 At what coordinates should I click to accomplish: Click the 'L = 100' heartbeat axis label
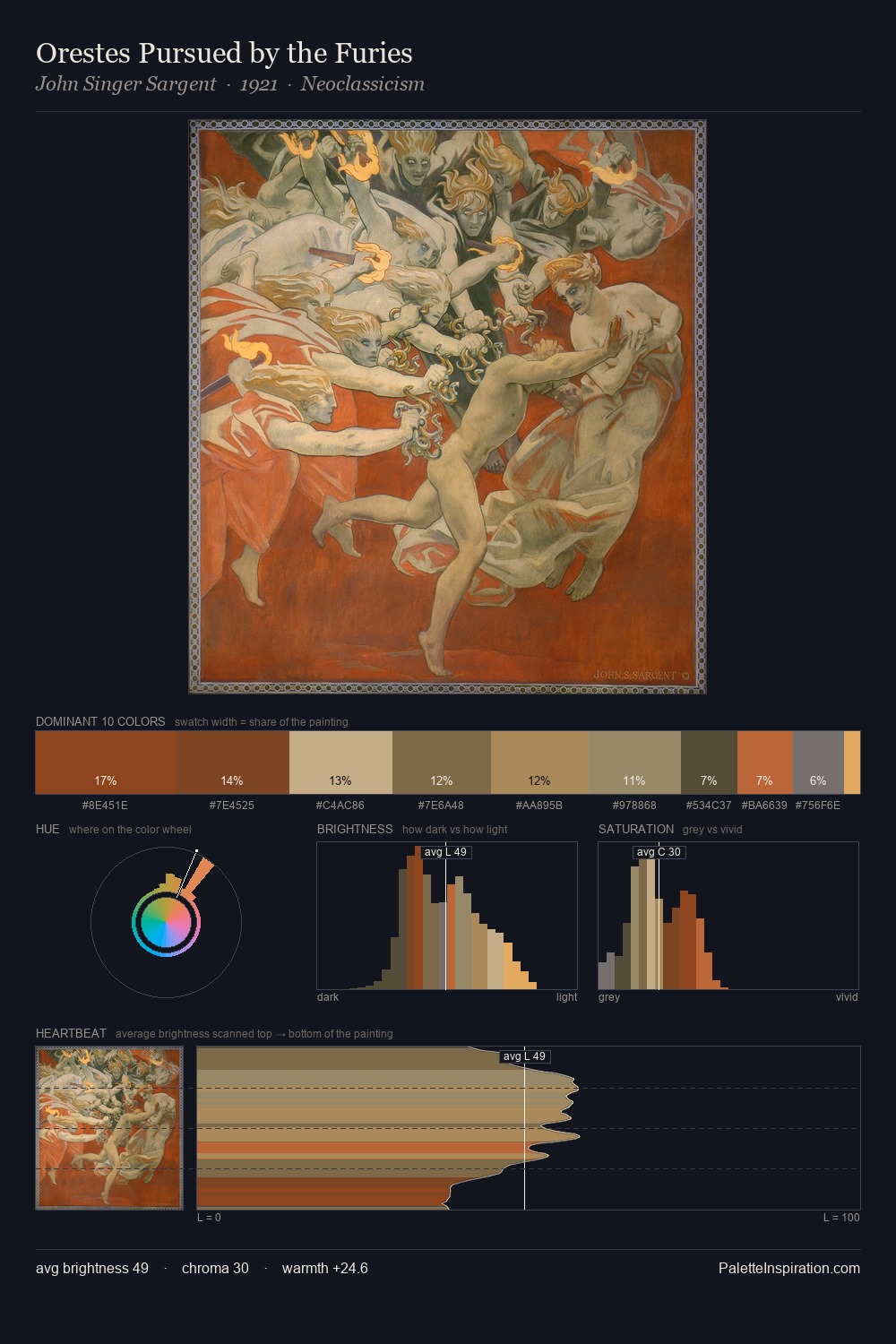[x=841, y=1218]
